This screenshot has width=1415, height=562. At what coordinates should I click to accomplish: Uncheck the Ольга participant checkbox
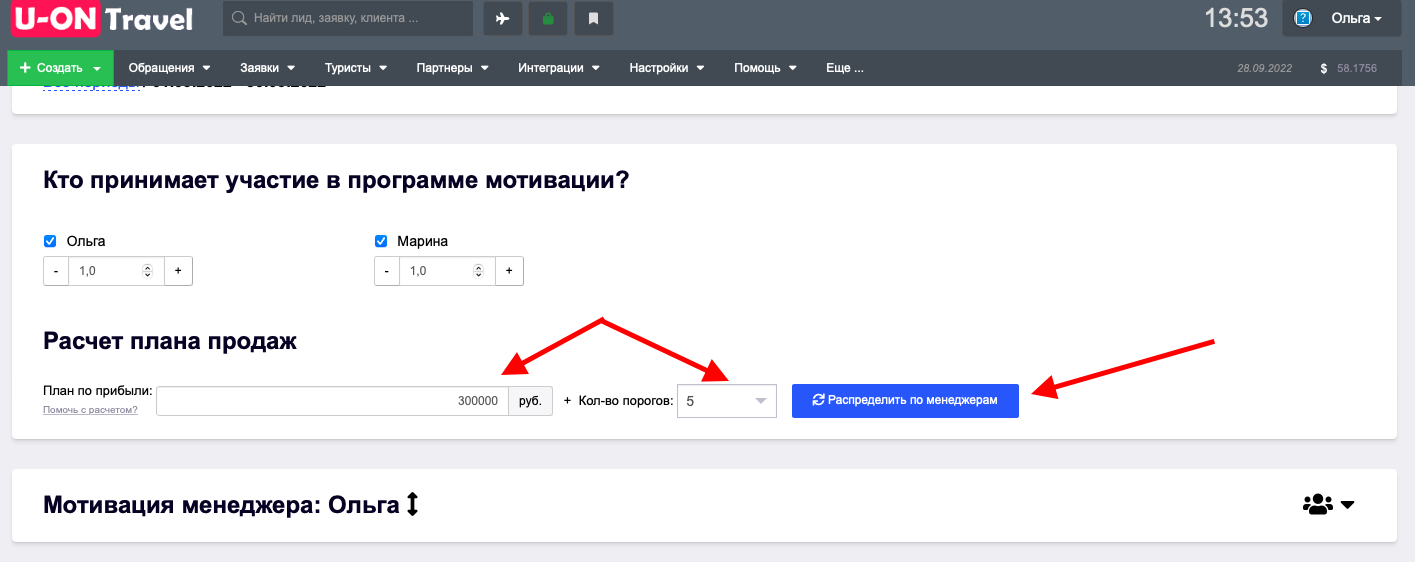pos(50,241)
